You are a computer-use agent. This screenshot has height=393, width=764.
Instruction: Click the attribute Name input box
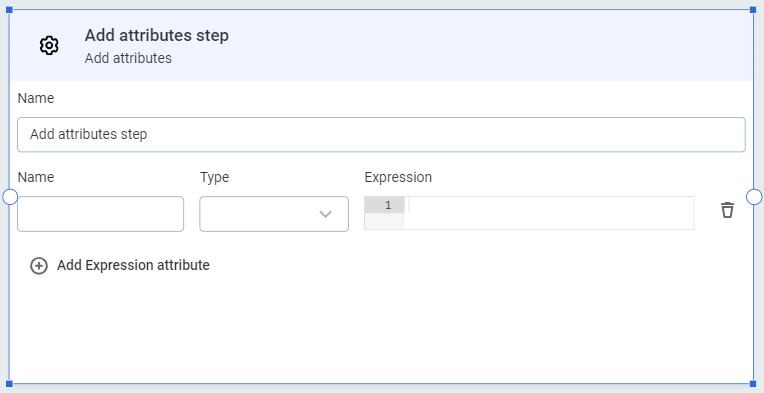tap(100, 214)
